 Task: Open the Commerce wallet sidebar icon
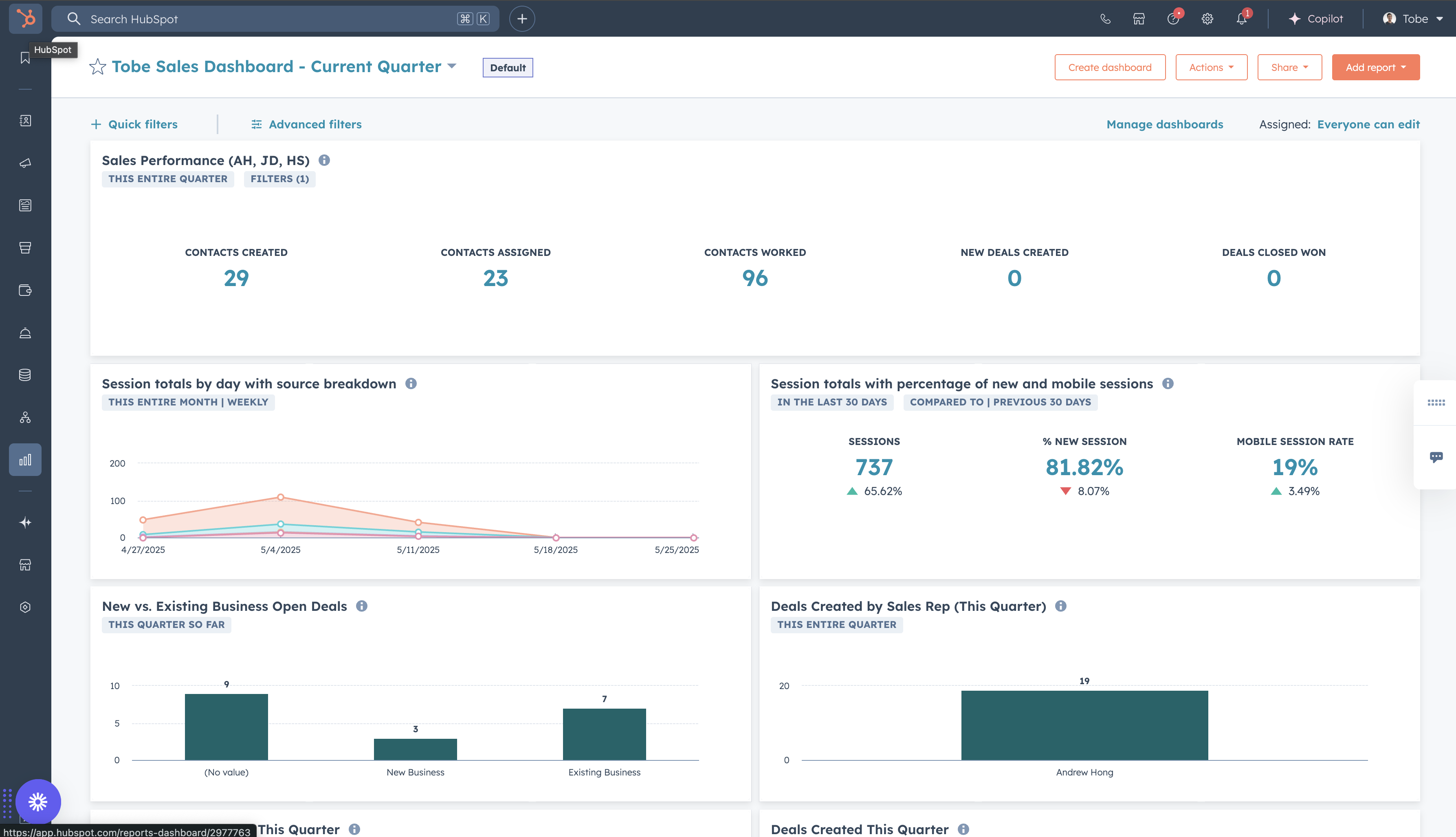pyautogui.click(x=25, y=290)
